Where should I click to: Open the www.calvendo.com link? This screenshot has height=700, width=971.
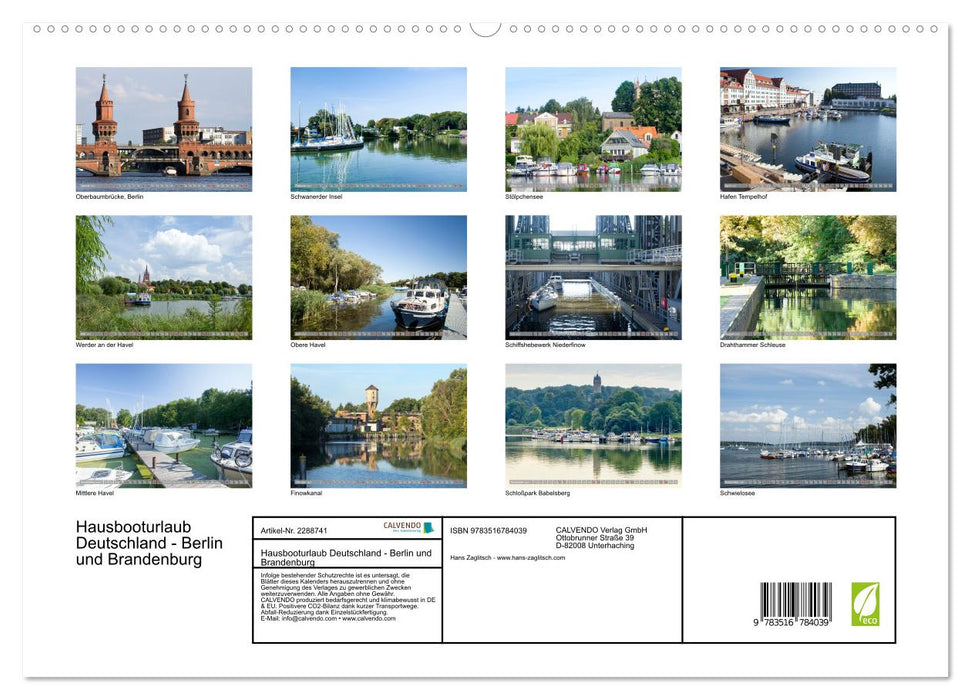pos(368,618)
